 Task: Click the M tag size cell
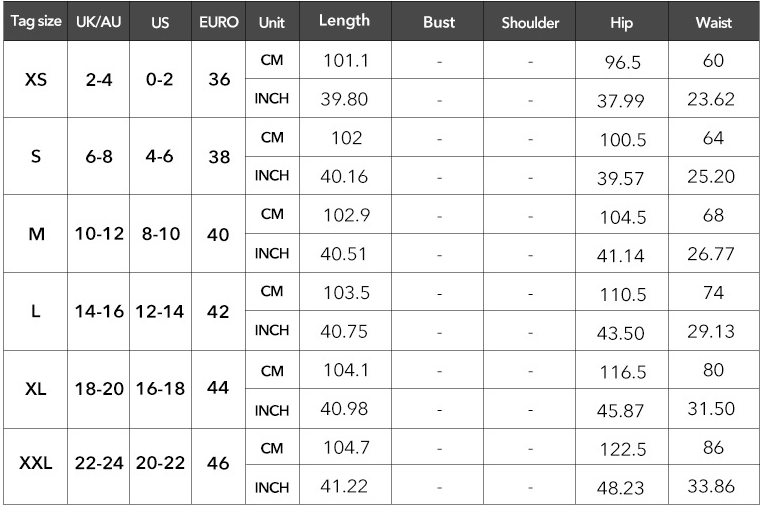(35, 234)
